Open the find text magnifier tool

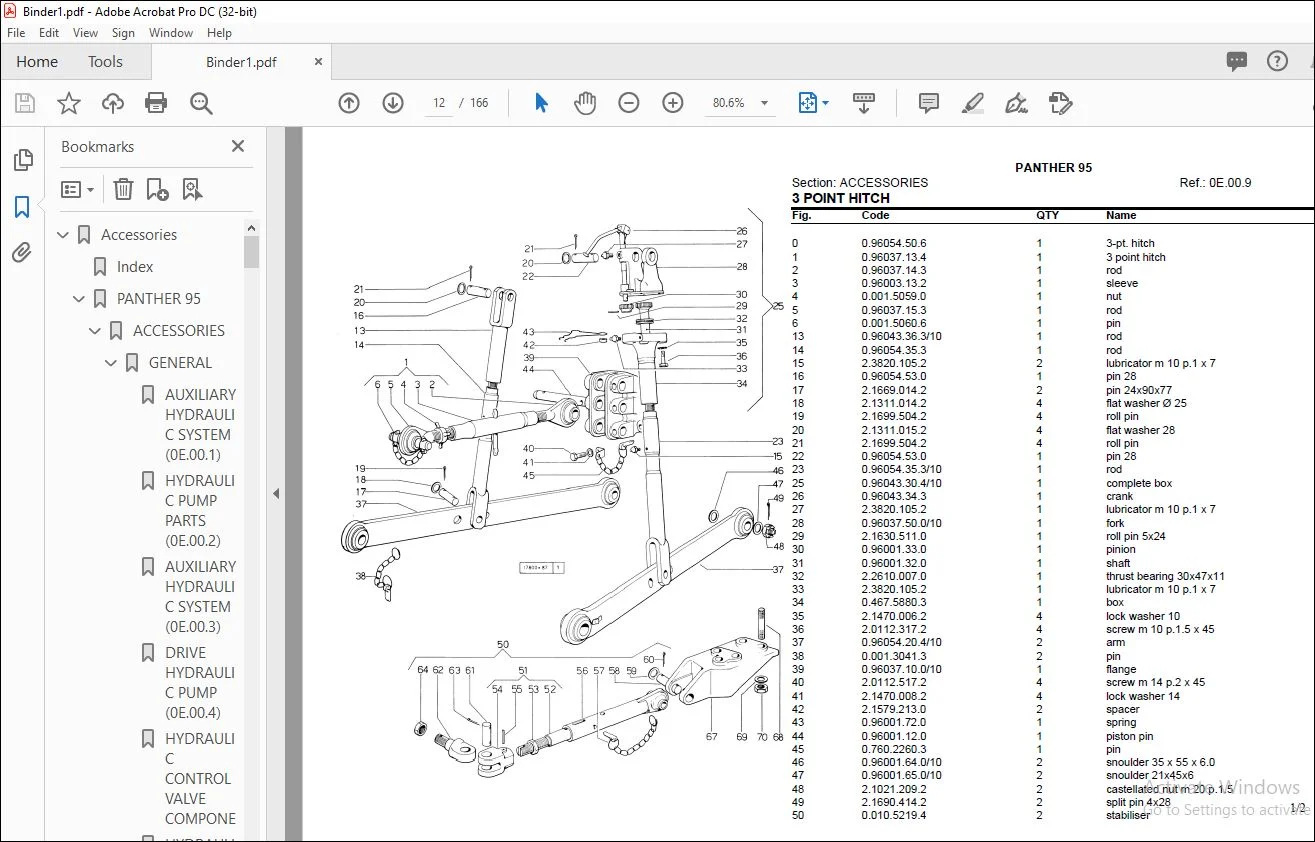[x=201, y=103]
